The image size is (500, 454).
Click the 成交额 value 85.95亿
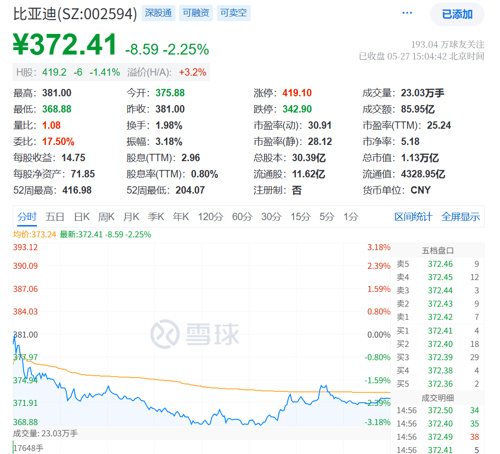point(418,109)
